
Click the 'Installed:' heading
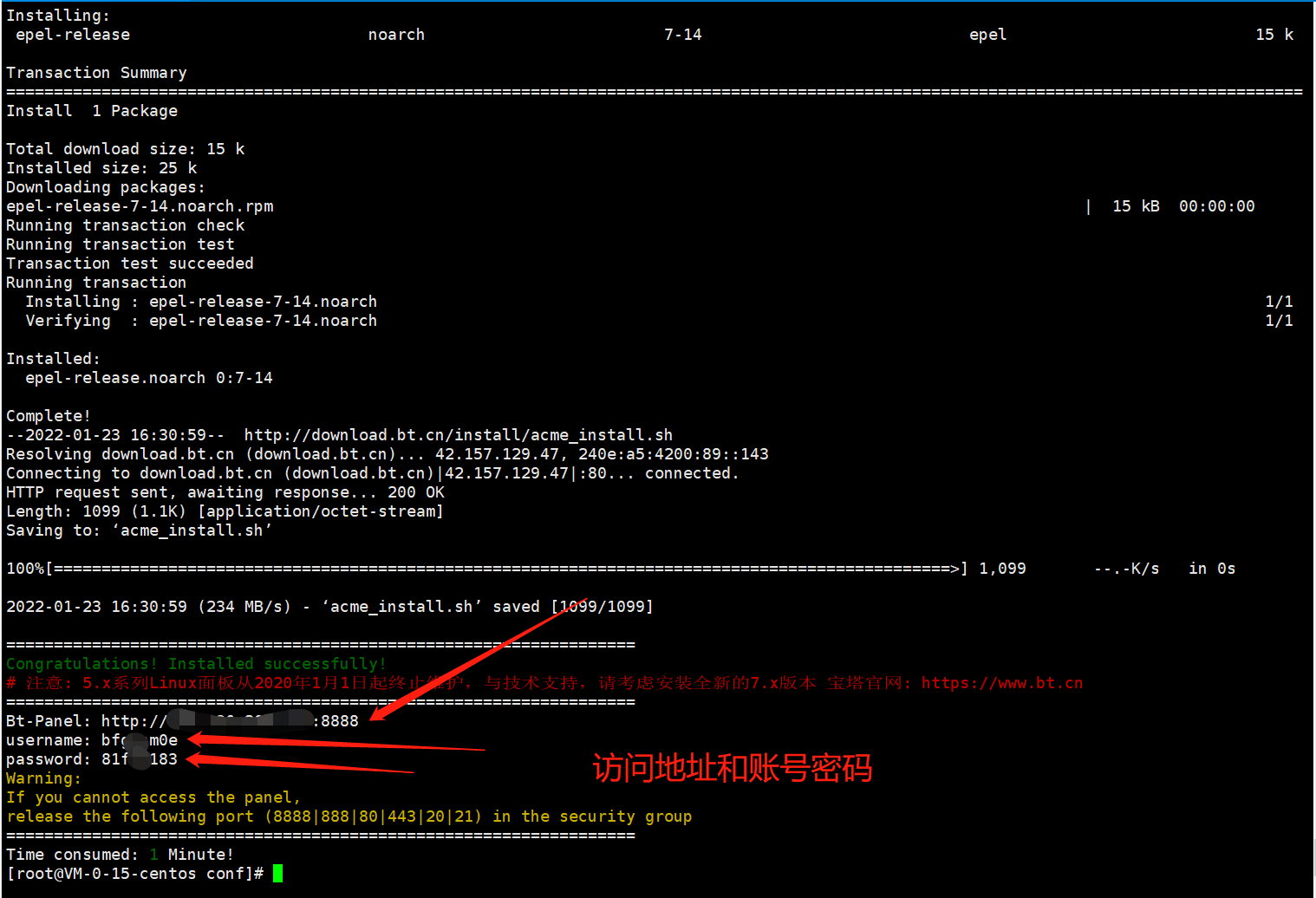53,359
